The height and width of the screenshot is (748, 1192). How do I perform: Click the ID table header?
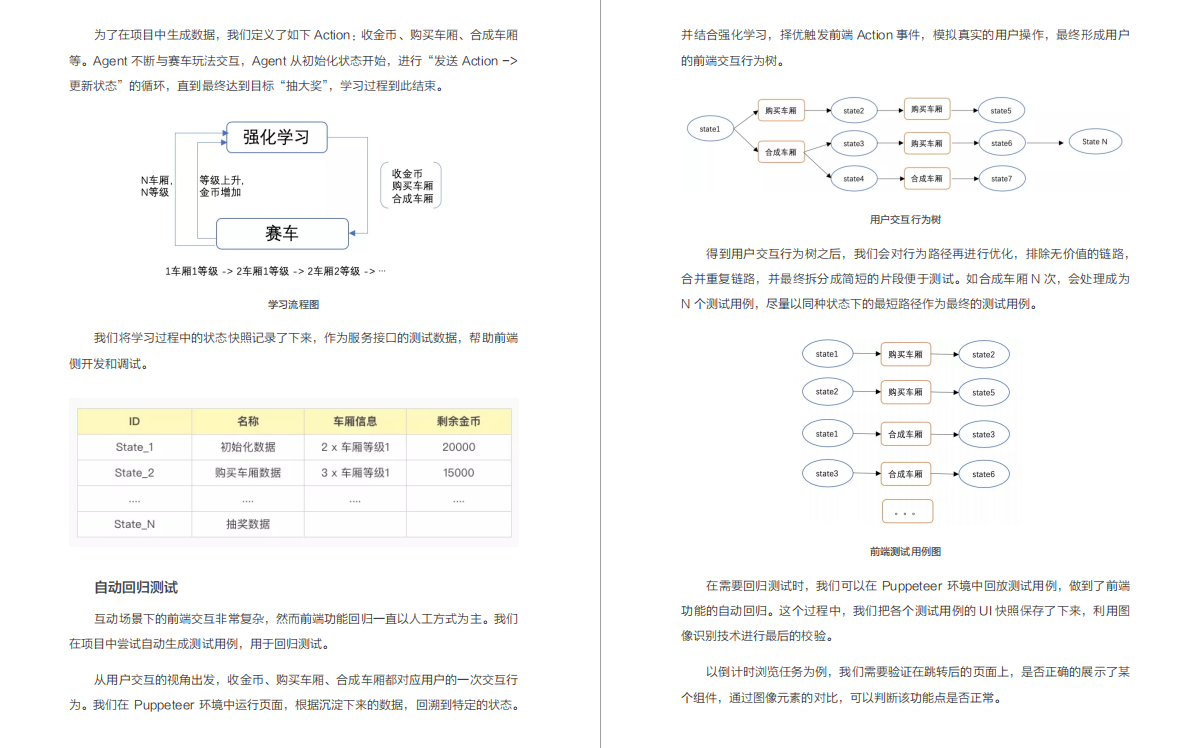coord(135,421)
